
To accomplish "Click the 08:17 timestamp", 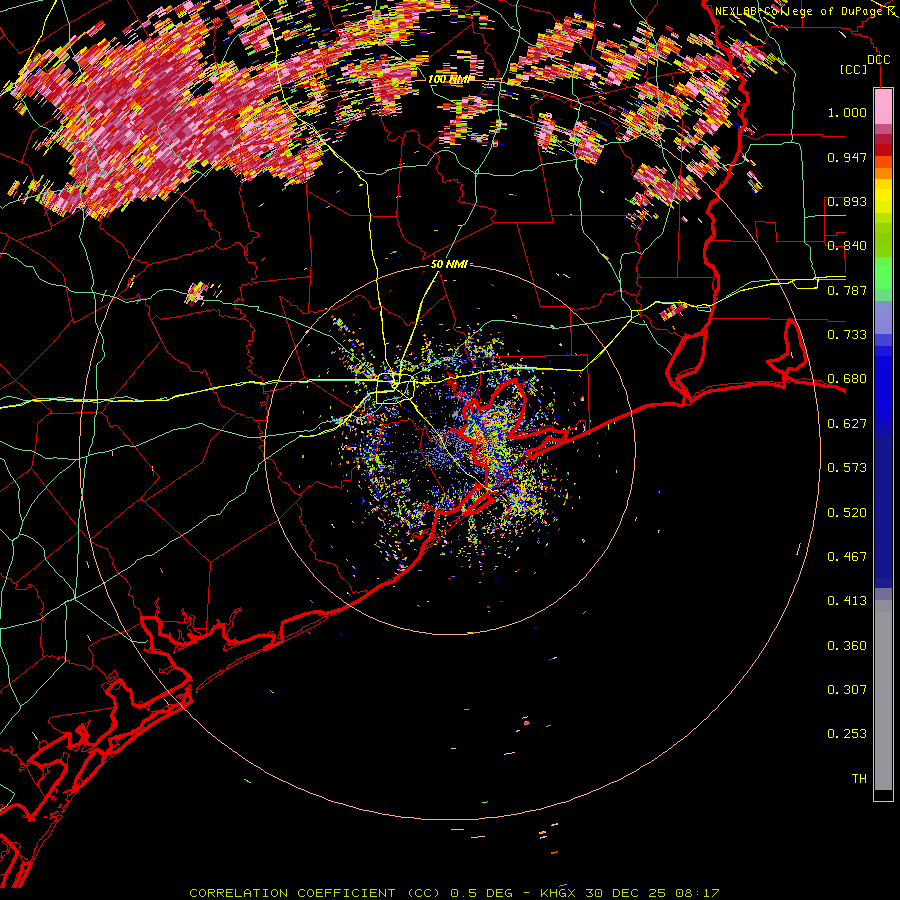I will 696,893.
